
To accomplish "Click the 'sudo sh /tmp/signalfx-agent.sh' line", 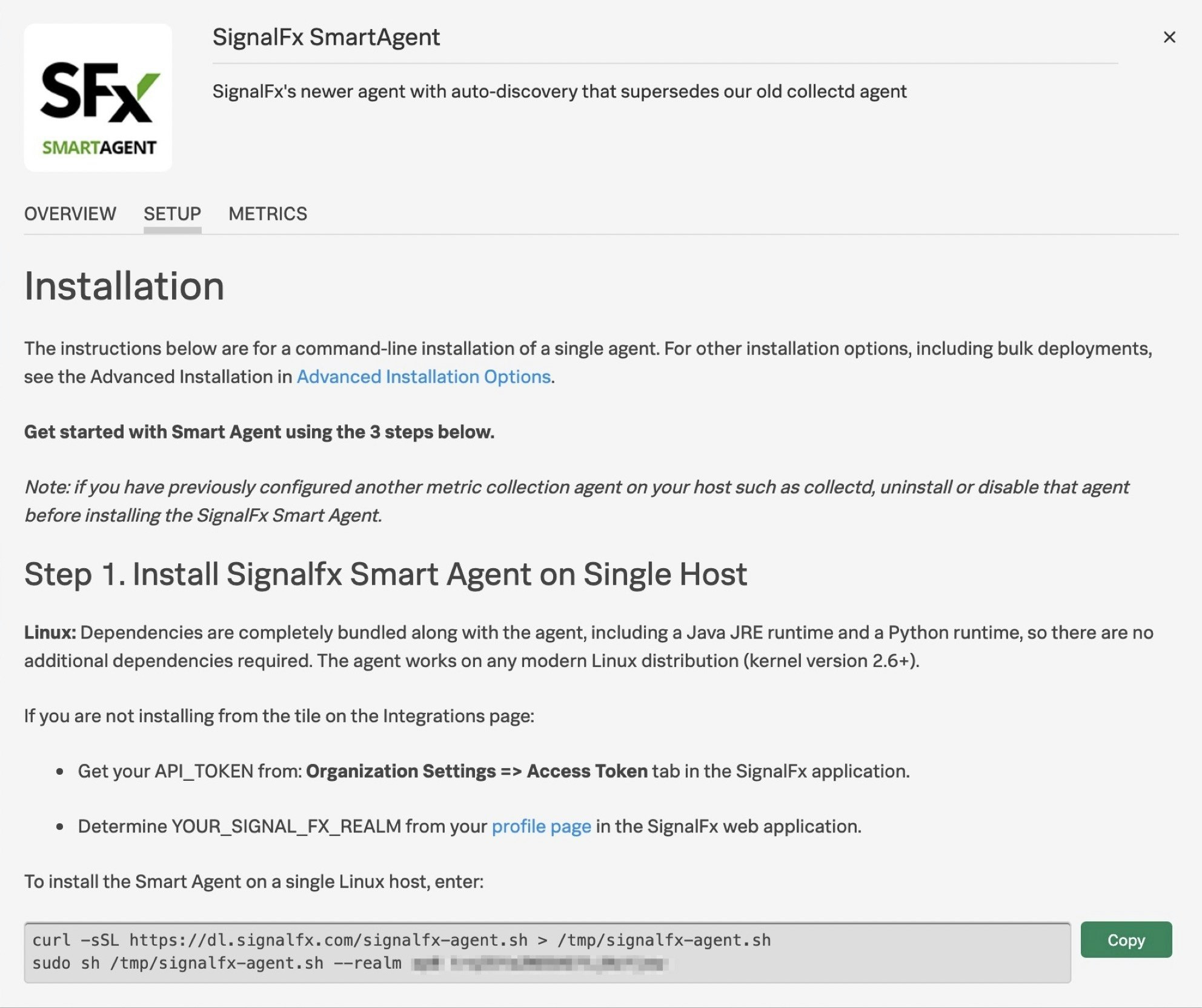I will [x=350, y=963].
